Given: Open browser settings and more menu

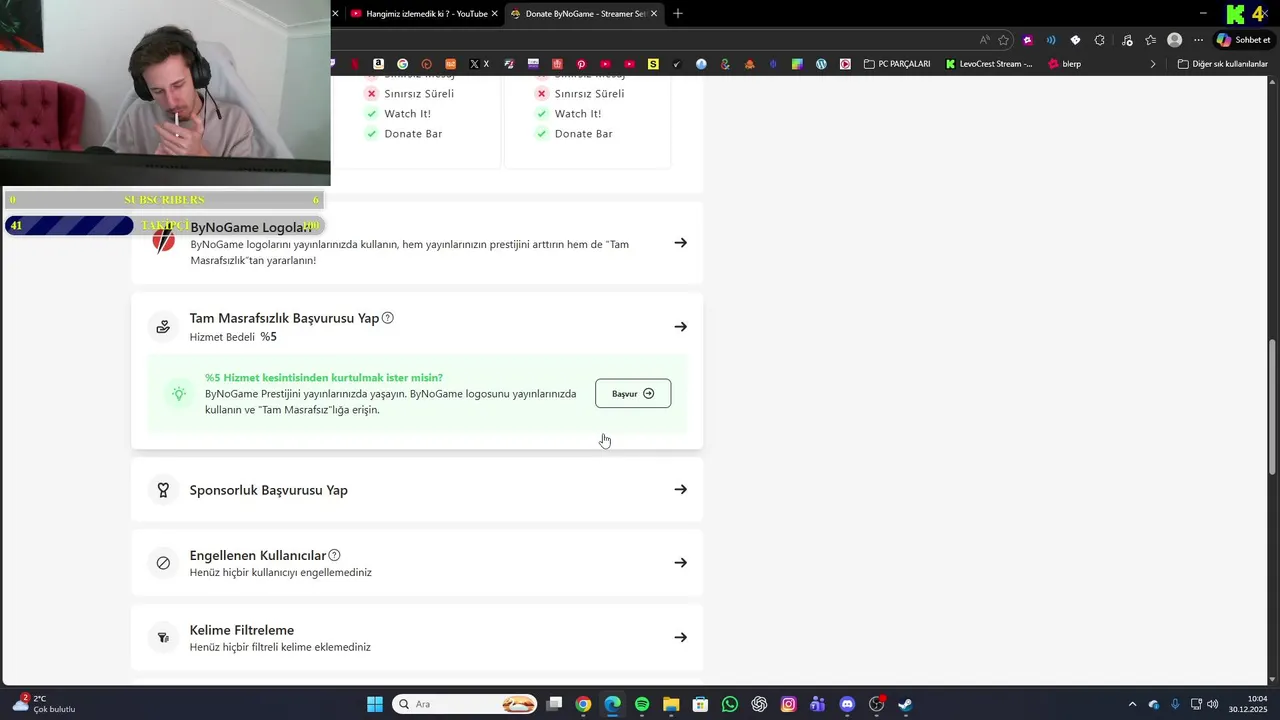Looking at the screenshot, I should (x=1199, y=40).
